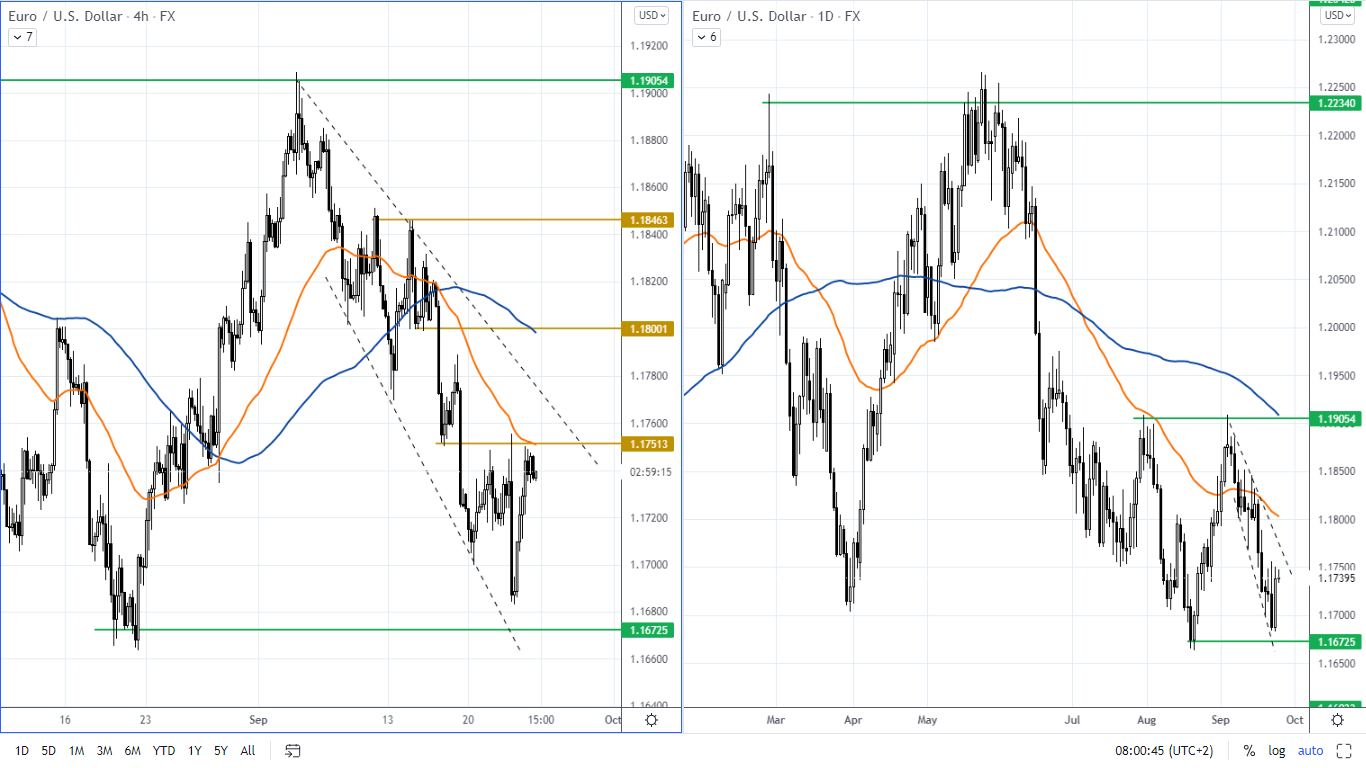Open the USD currency dropdown on right chart
This screenshot has height=768, width=1366.
point(1337,15)
